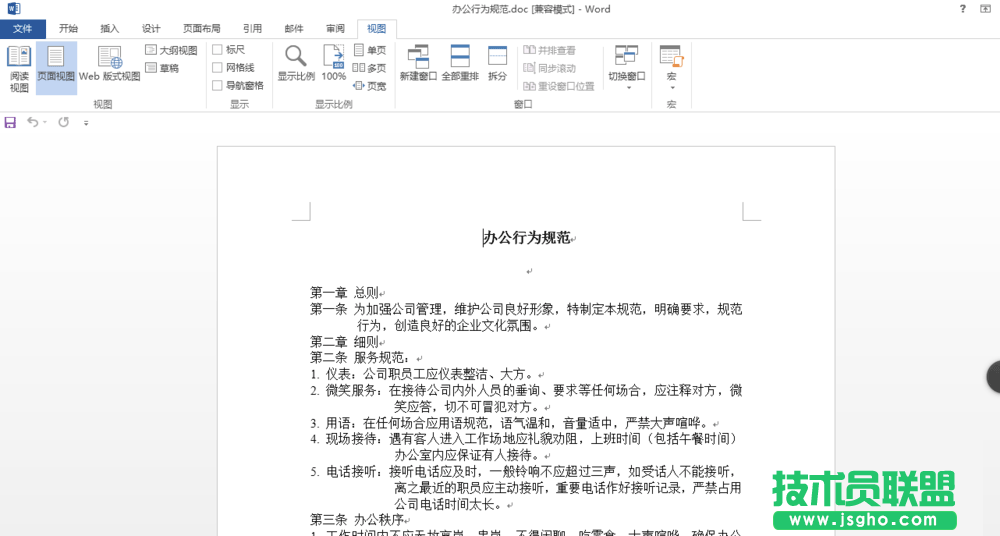Expand the 切换窗口 switch windows dropdown
The width and height of the screenshot is (1000, 536).
[627, 87]
